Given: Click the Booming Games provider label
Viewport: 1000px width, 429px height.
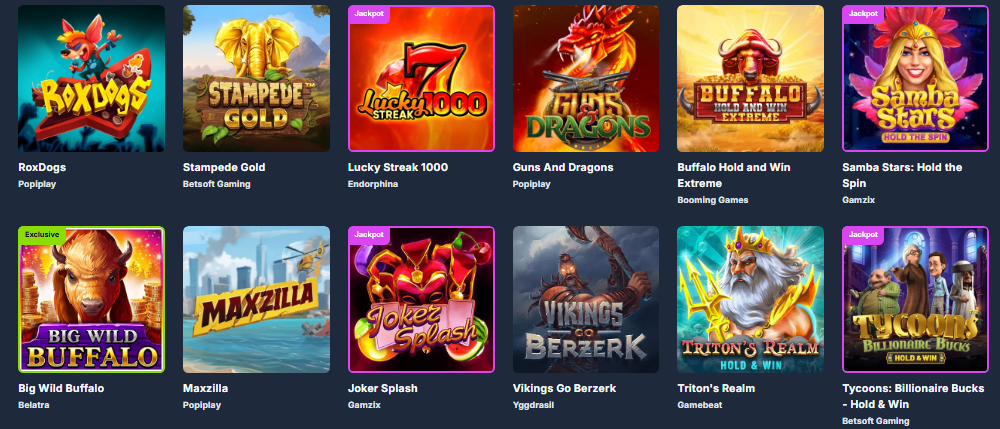Looking at the screenshot, I should pyautogui.click(x=713, y=200).
